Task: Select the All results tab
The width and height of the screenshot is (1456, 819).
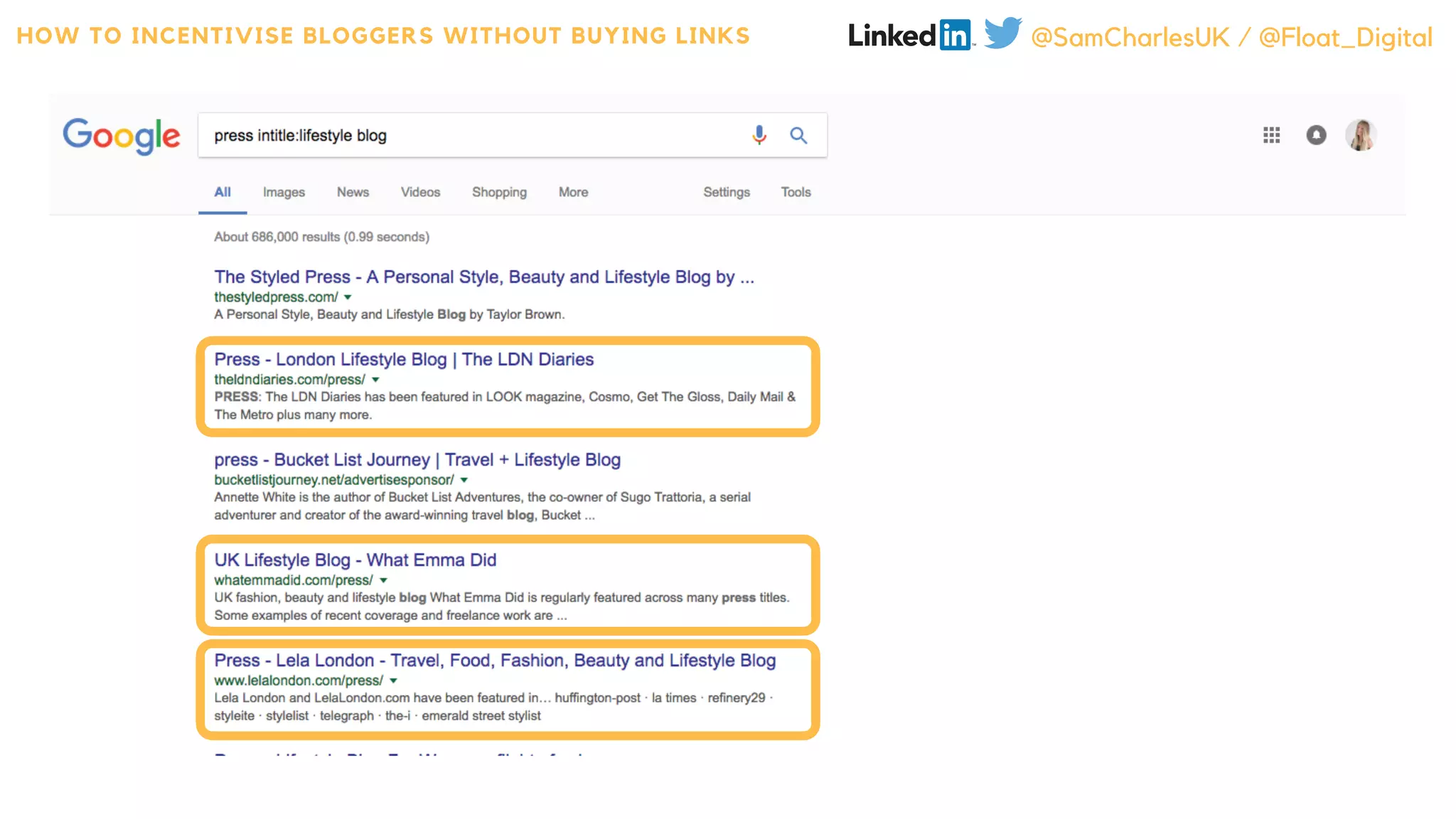Action: point(223,192)
